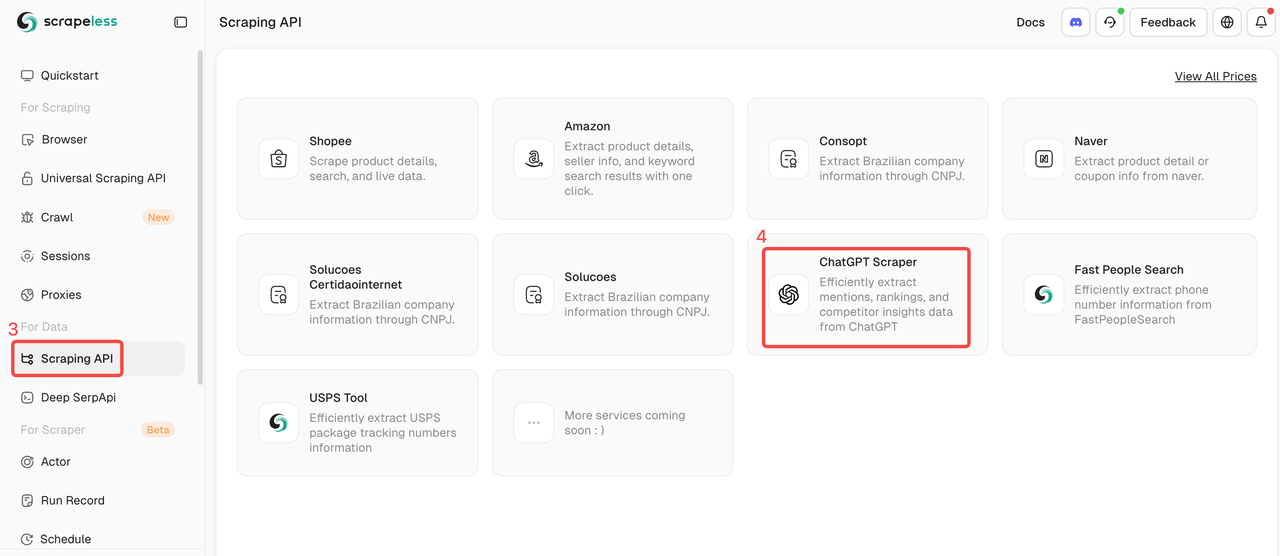Image resolution: width=1280 pixels, height=556 pixels.
Task: Click the Amazon logo icon
Action: (534, 159)
